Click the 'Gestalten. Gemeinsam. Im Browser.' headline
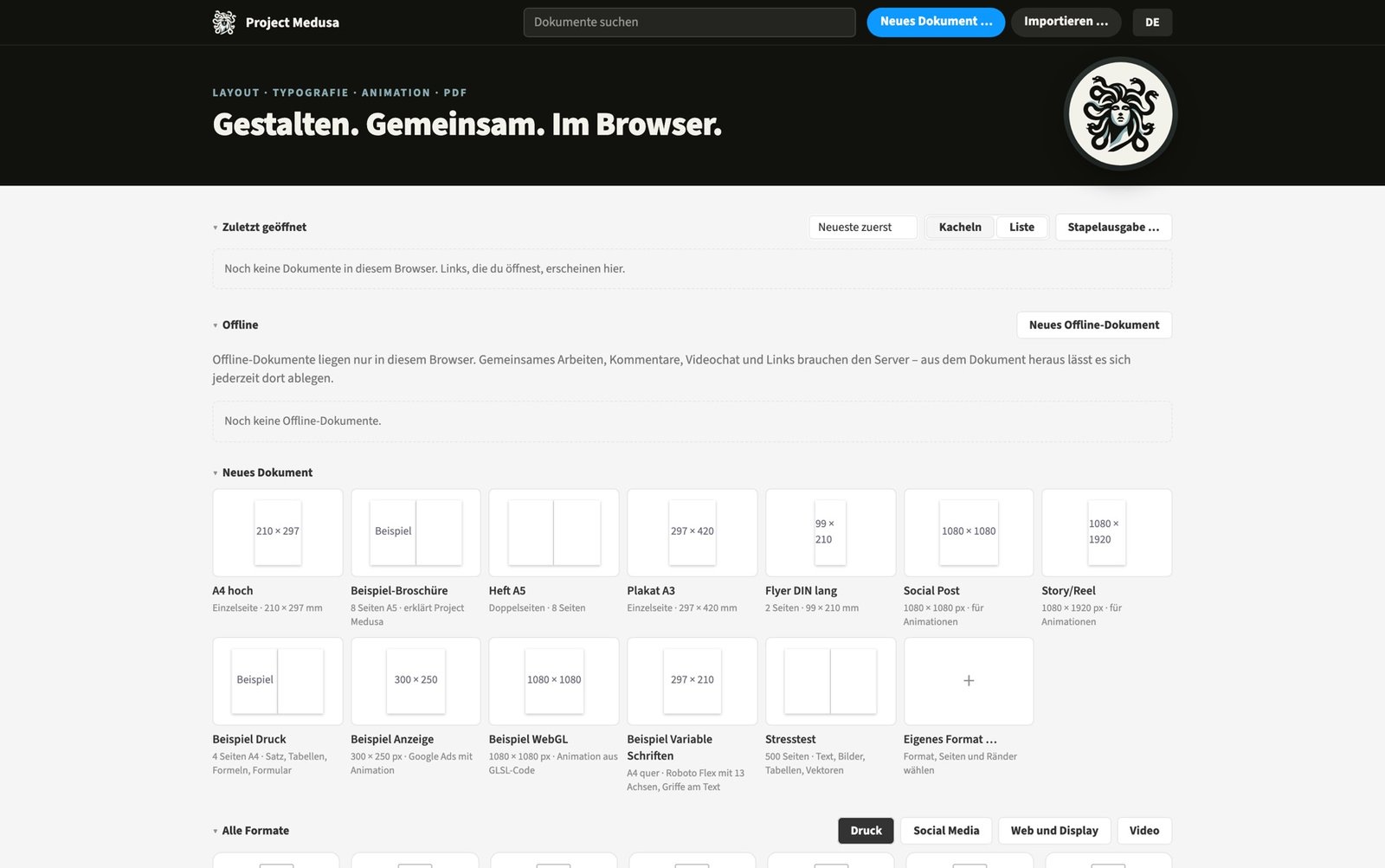This screenshot has width=1385, height=868. pos(467,125)
